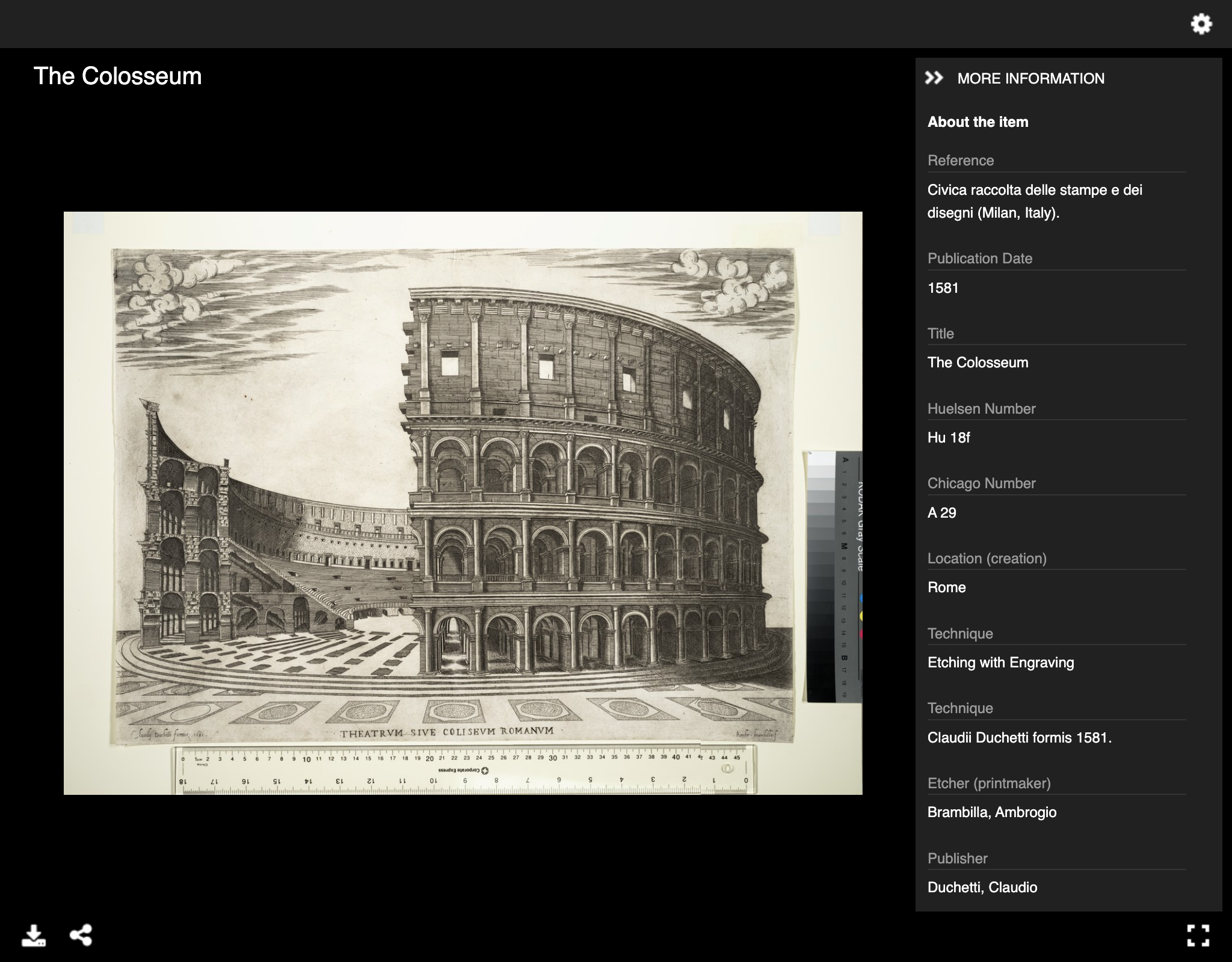The image size is (1232, 962).
Task: Select the publication date value 1581
Action: click(943, 288)
